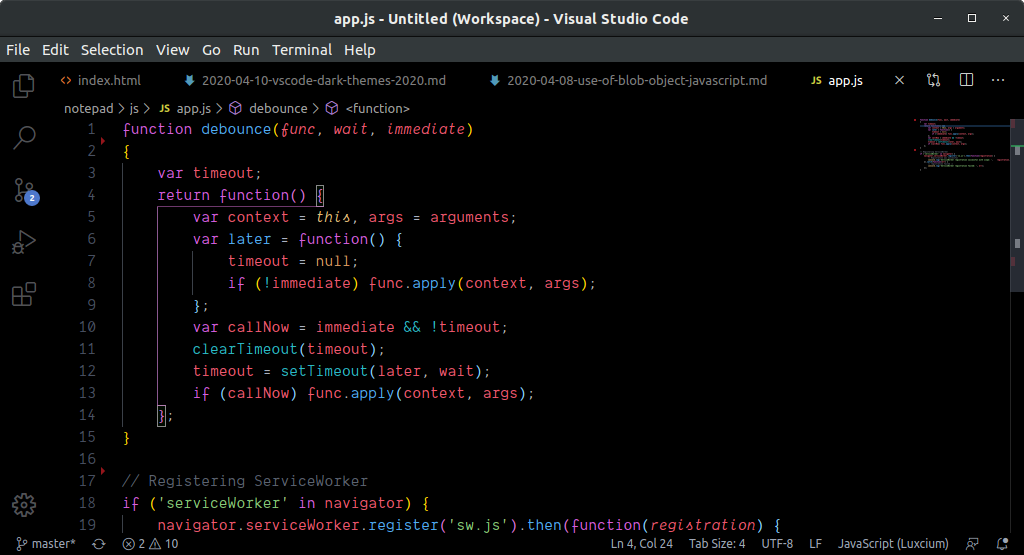Click null keyword on line 7

click(333, 261)
